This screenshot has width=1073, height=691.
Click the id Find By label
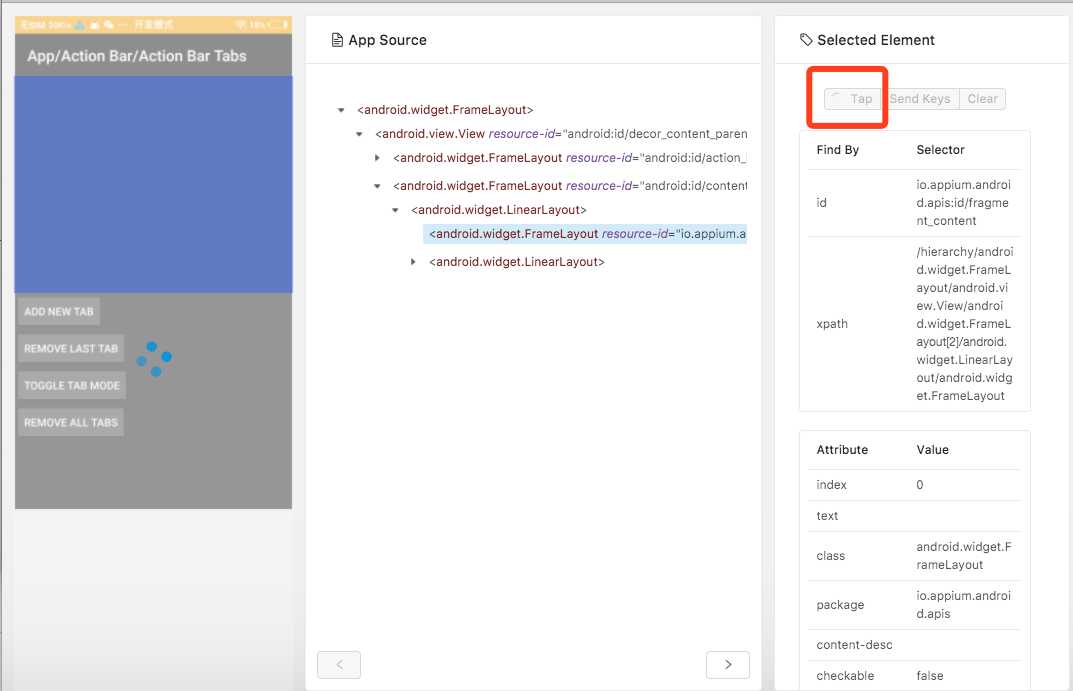click(x=821, y=203)
